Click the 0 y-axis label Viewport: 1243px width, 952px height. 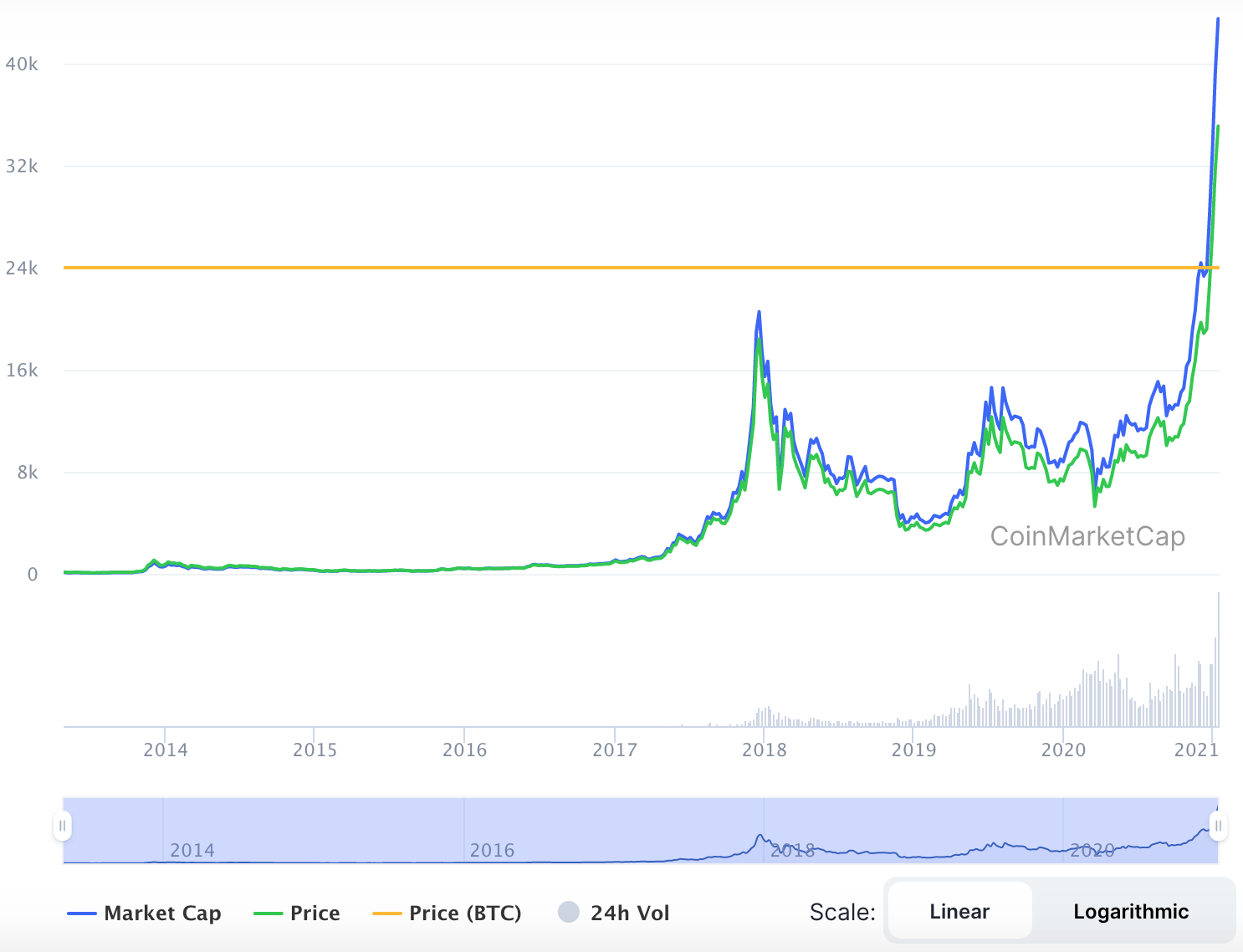[33, 575]
